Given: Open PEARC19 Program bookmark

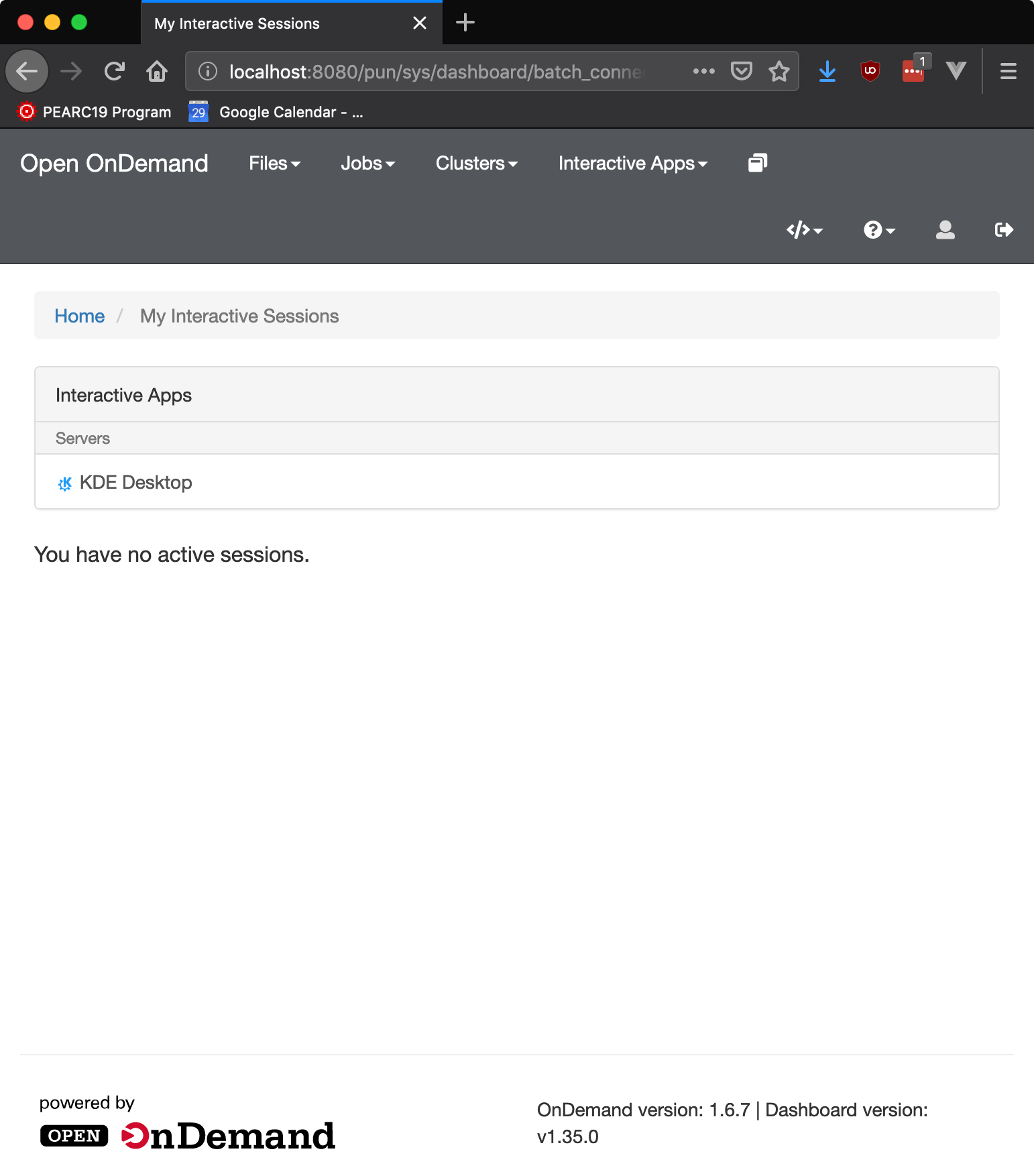Looking at the screenshot, I should pyautogui.click(x=94, y=112).
